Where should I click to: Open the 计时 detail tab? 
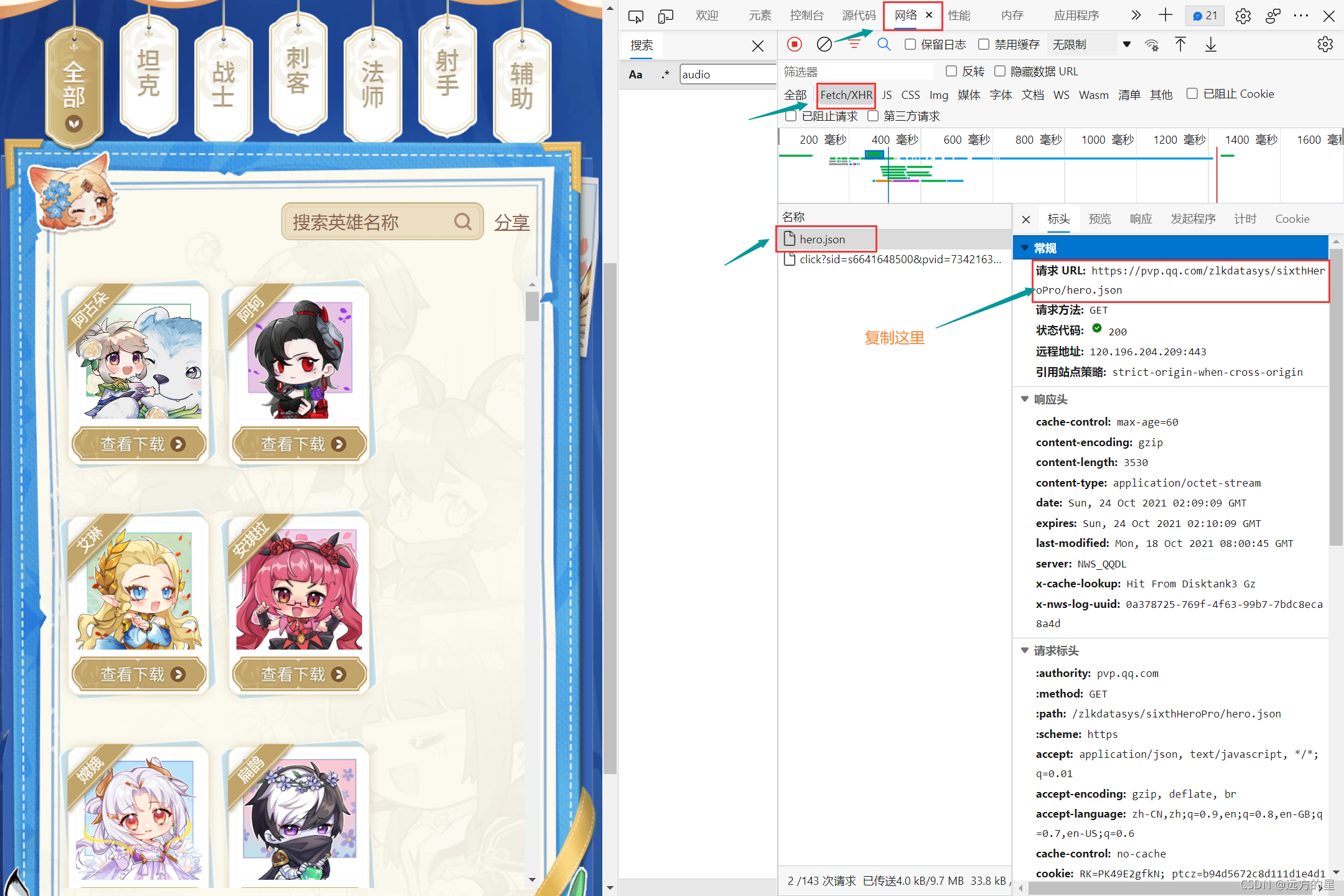point(1245,219)
